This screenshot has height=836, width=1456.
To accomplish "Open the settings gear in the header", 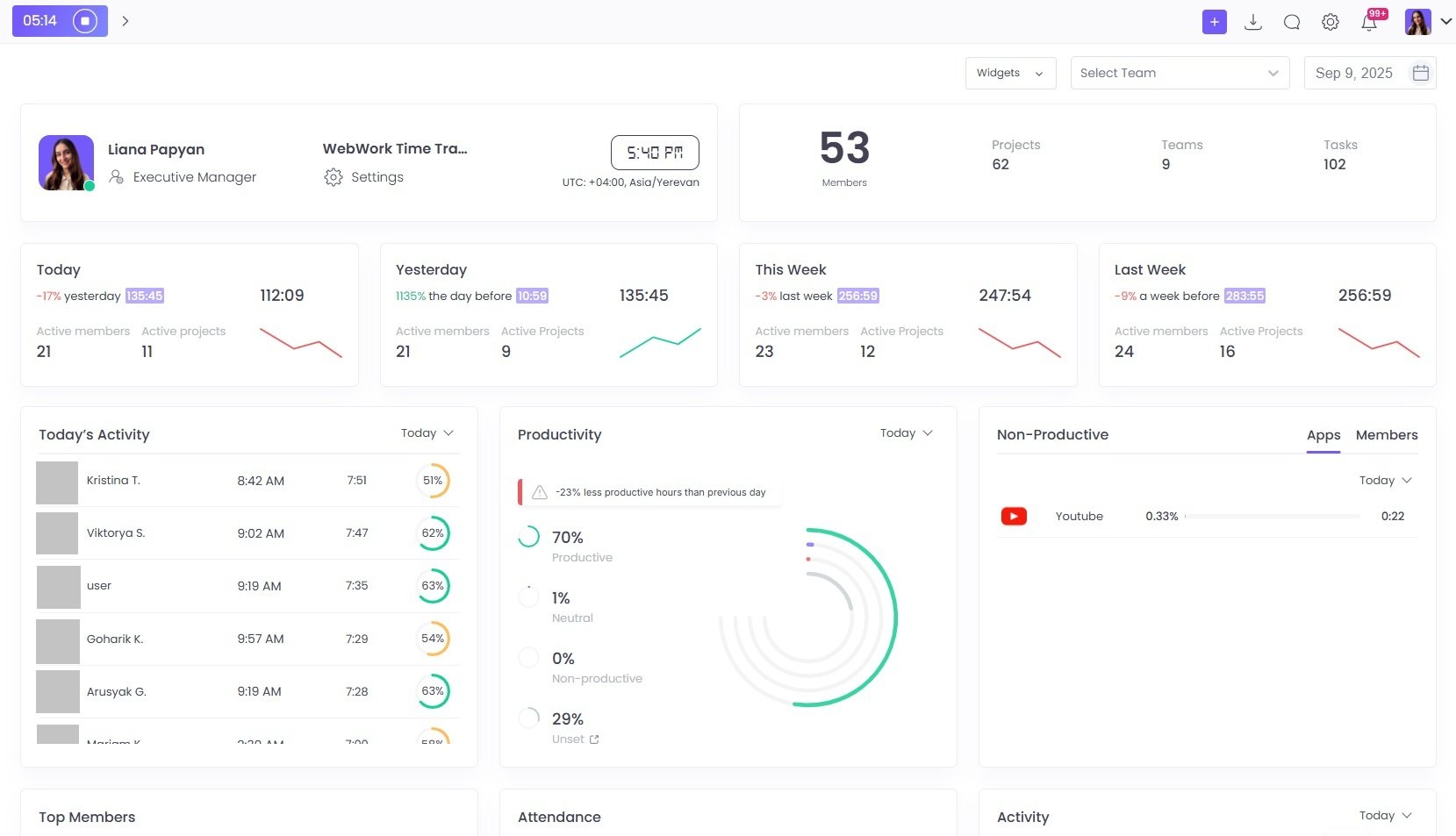I will point(1329,21).
